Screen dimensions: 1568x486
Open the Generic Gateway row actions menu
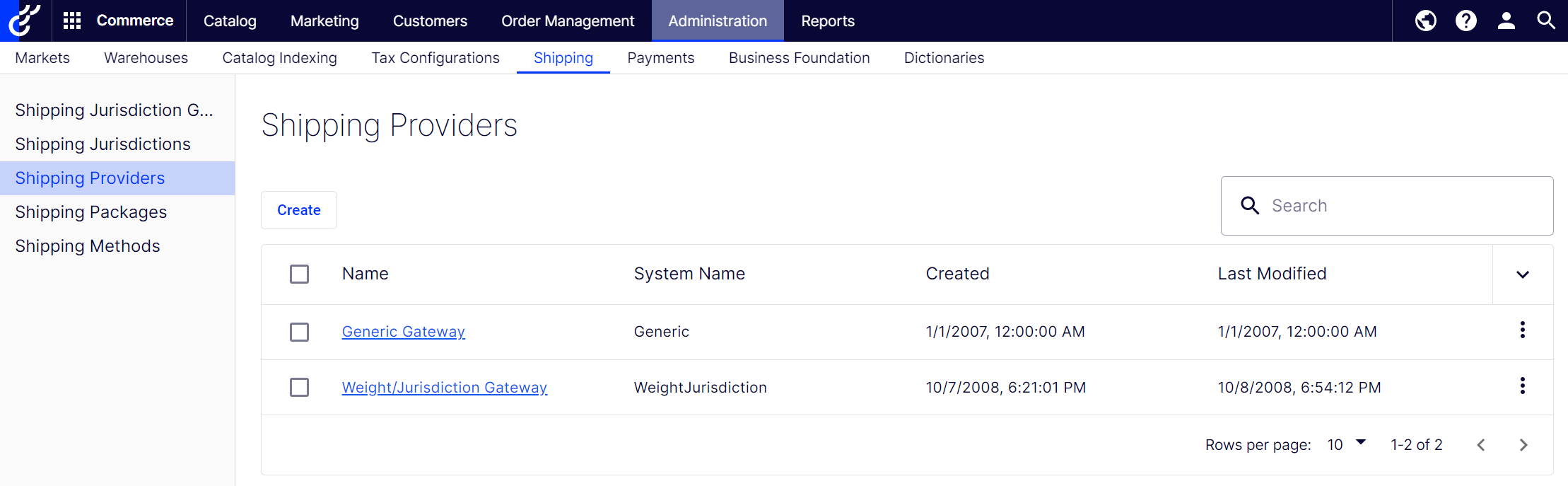1522,330
